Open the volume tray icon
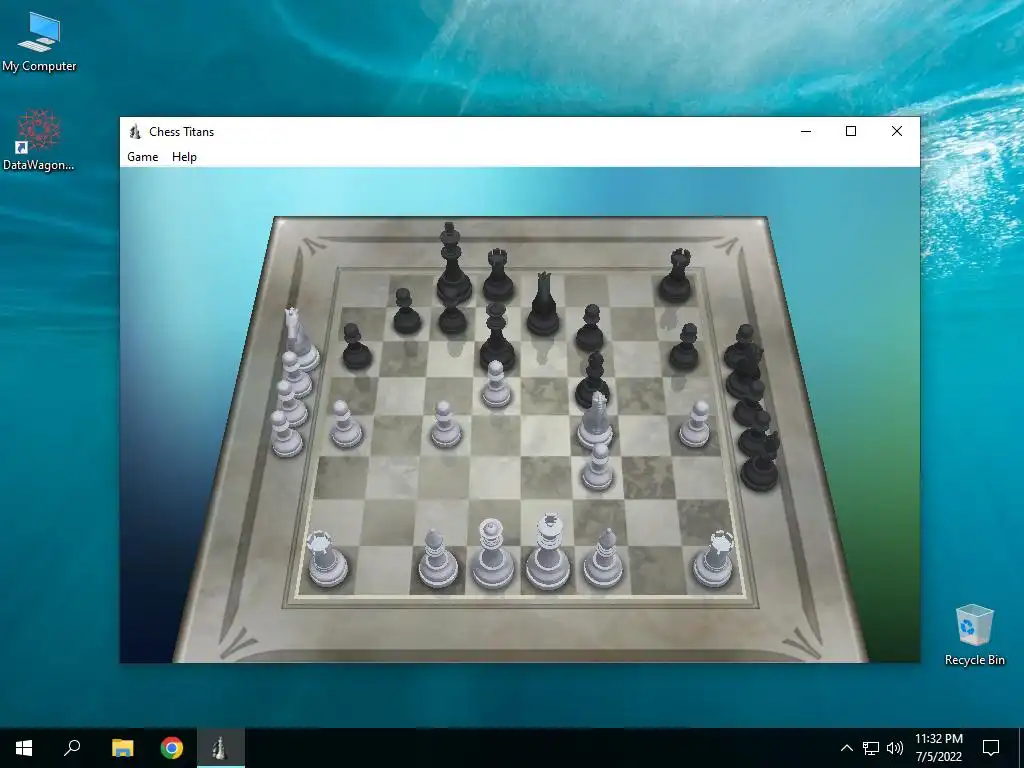The height and width of the screenshot is (768, 1024). pos(895,748)
